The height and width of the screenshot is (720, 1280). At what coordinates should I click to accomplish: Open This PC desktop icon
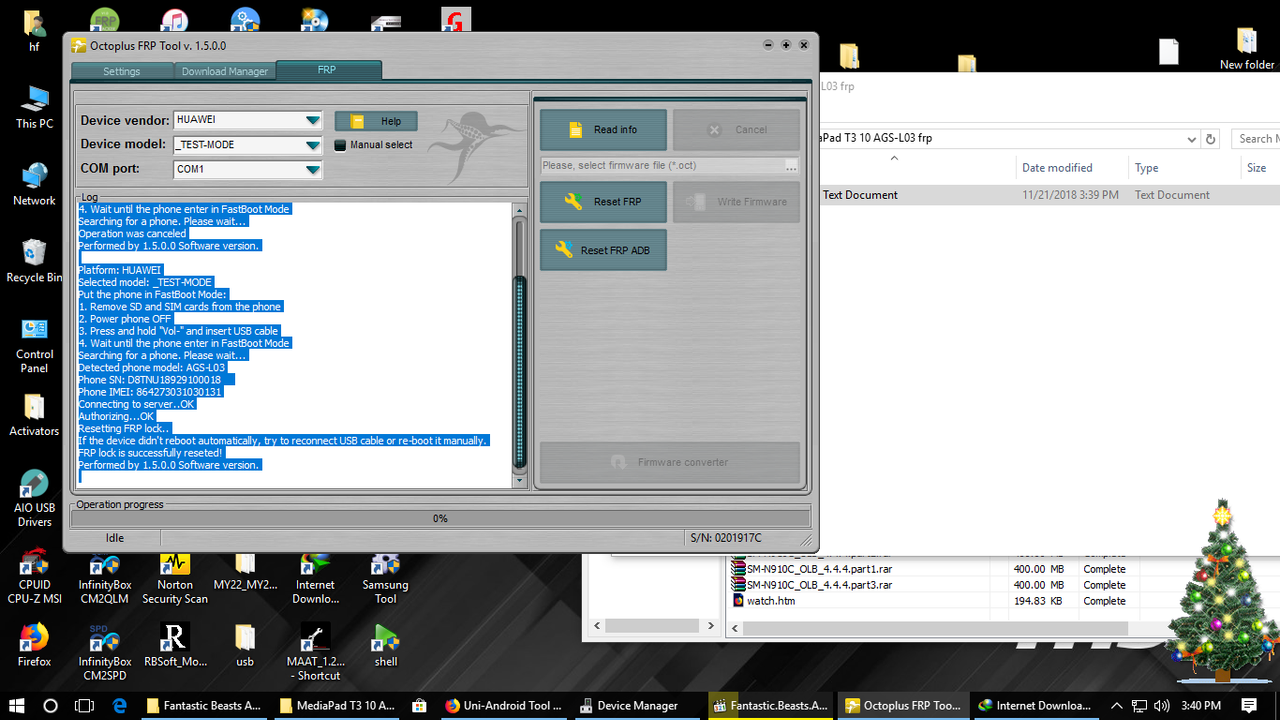pos(34,107)
